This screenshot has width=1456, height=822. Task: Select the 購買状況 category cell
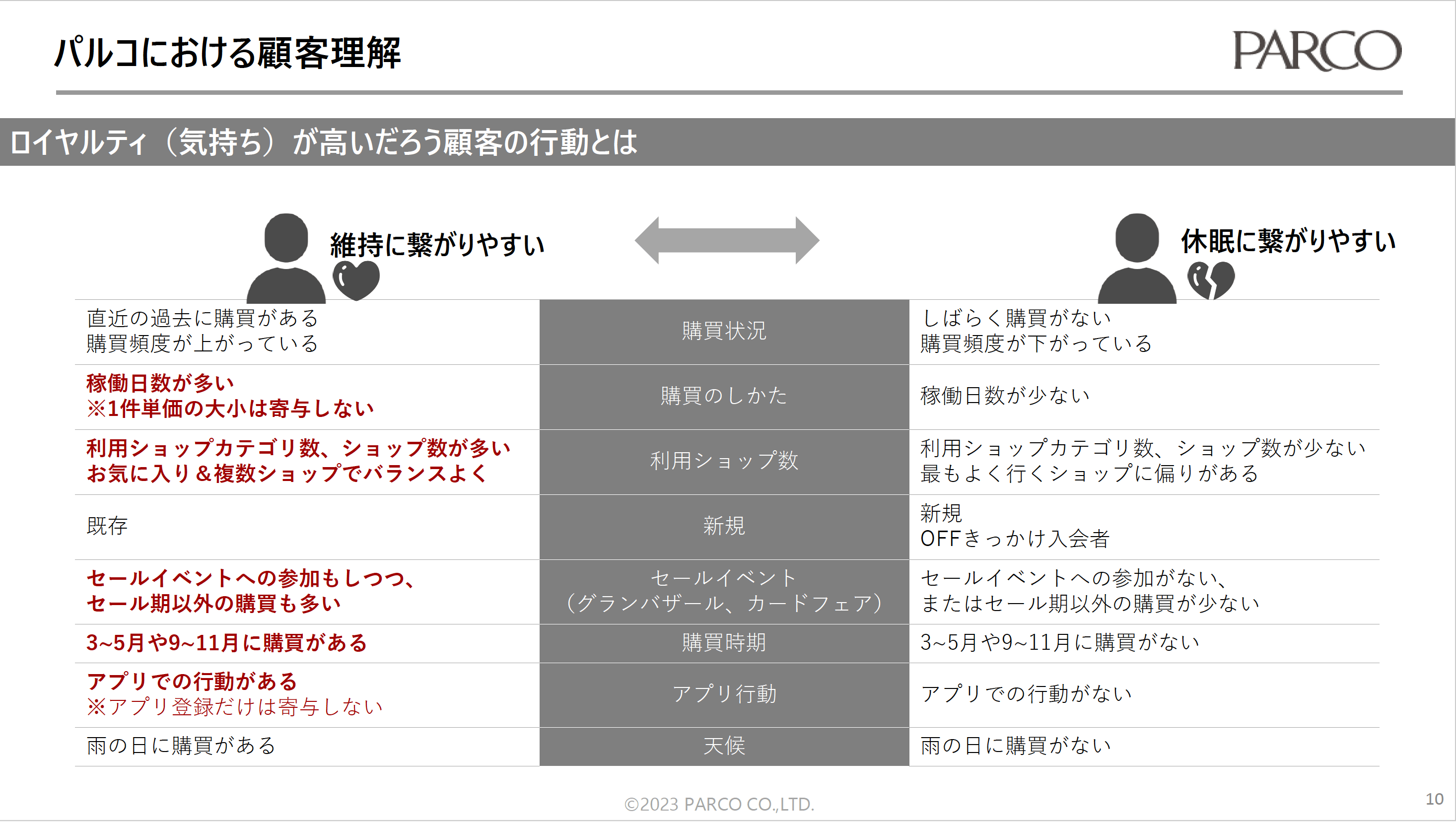(724, 331)
